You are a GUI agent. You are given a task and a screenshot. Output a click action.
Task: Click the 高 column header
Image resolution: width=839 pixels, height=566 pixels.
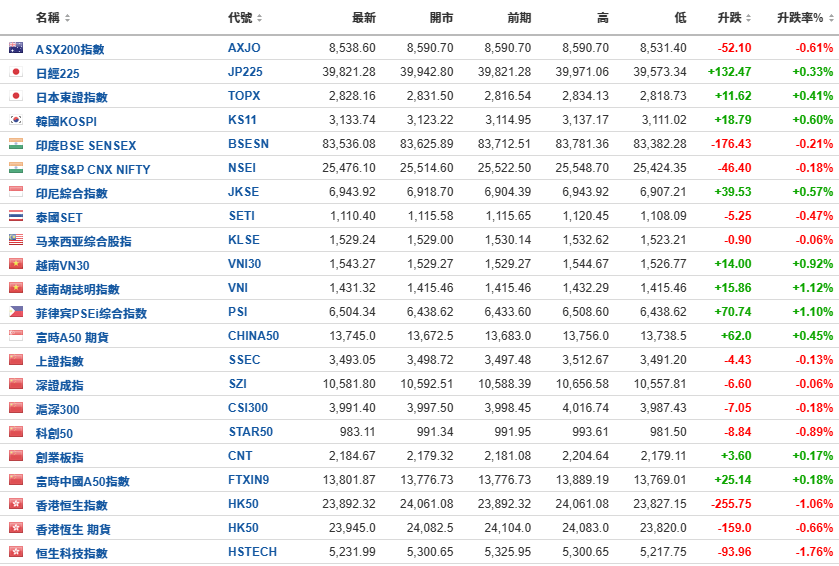pos(603,18)
